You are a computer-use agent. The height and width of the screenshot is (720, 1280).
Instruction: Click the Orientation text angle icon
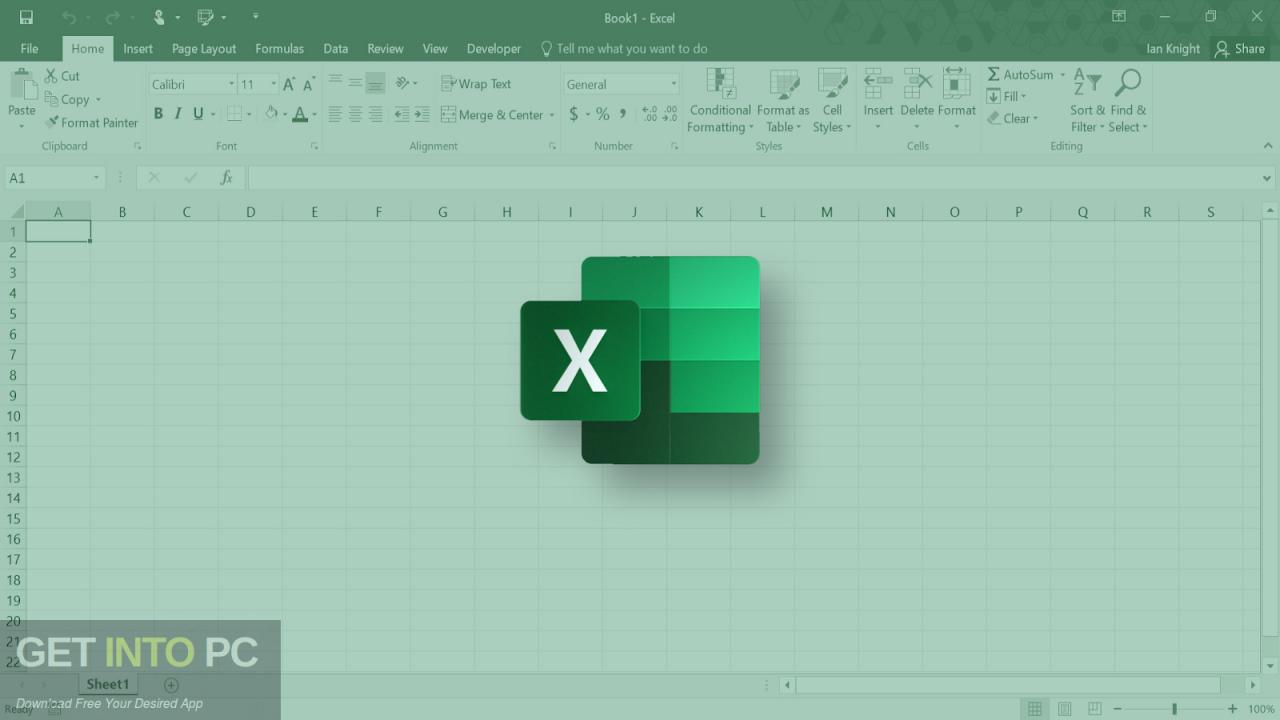point(403,83)
